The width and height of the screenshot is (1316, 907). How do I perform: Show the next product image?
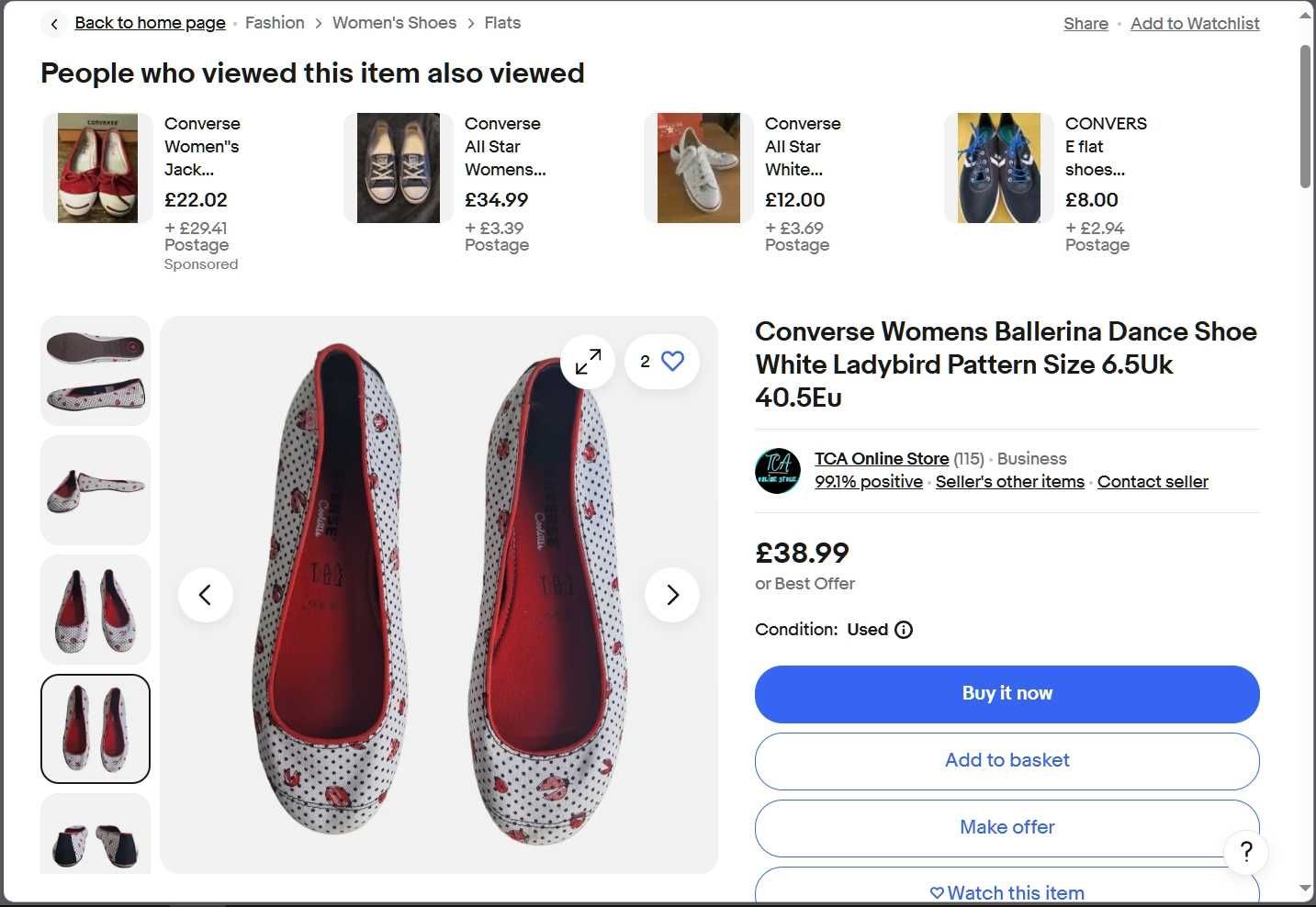(672, 595)
